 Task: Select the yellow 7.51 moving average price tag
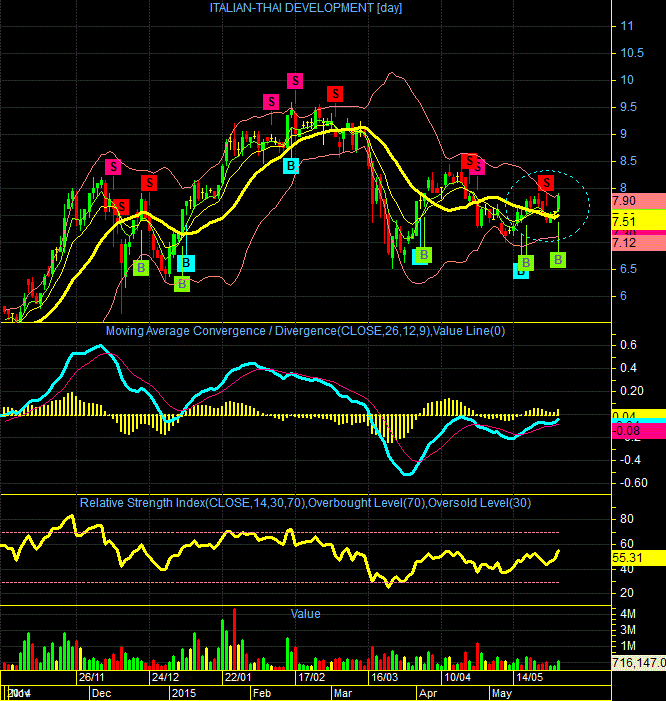coord(638,220)
